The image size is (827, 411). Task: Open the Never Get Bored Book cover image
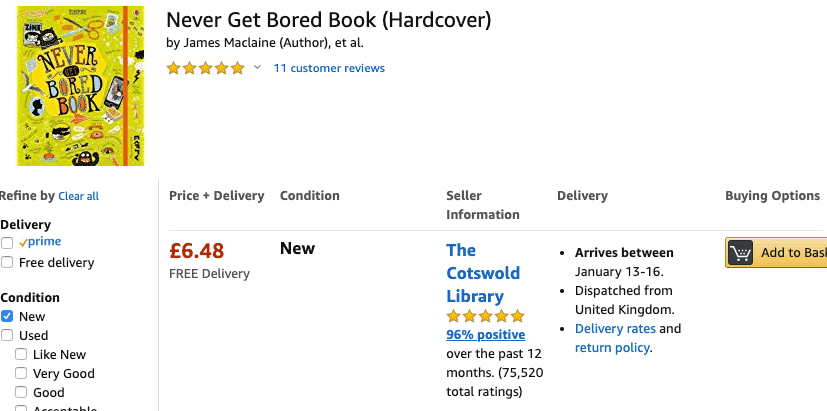point(81,86)
